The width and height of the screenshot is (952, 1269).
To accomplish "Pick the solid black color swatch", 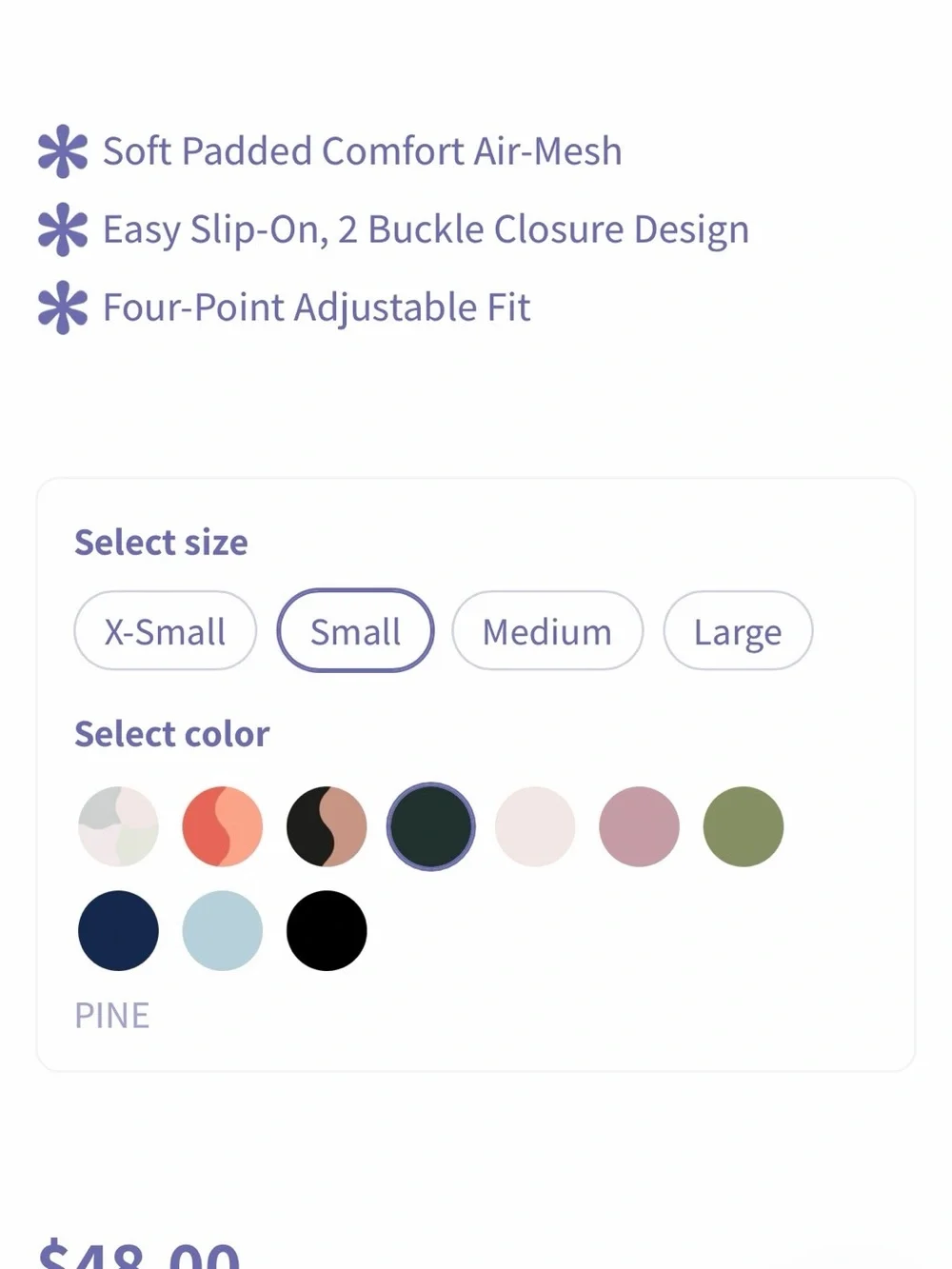I will point(327,931).
